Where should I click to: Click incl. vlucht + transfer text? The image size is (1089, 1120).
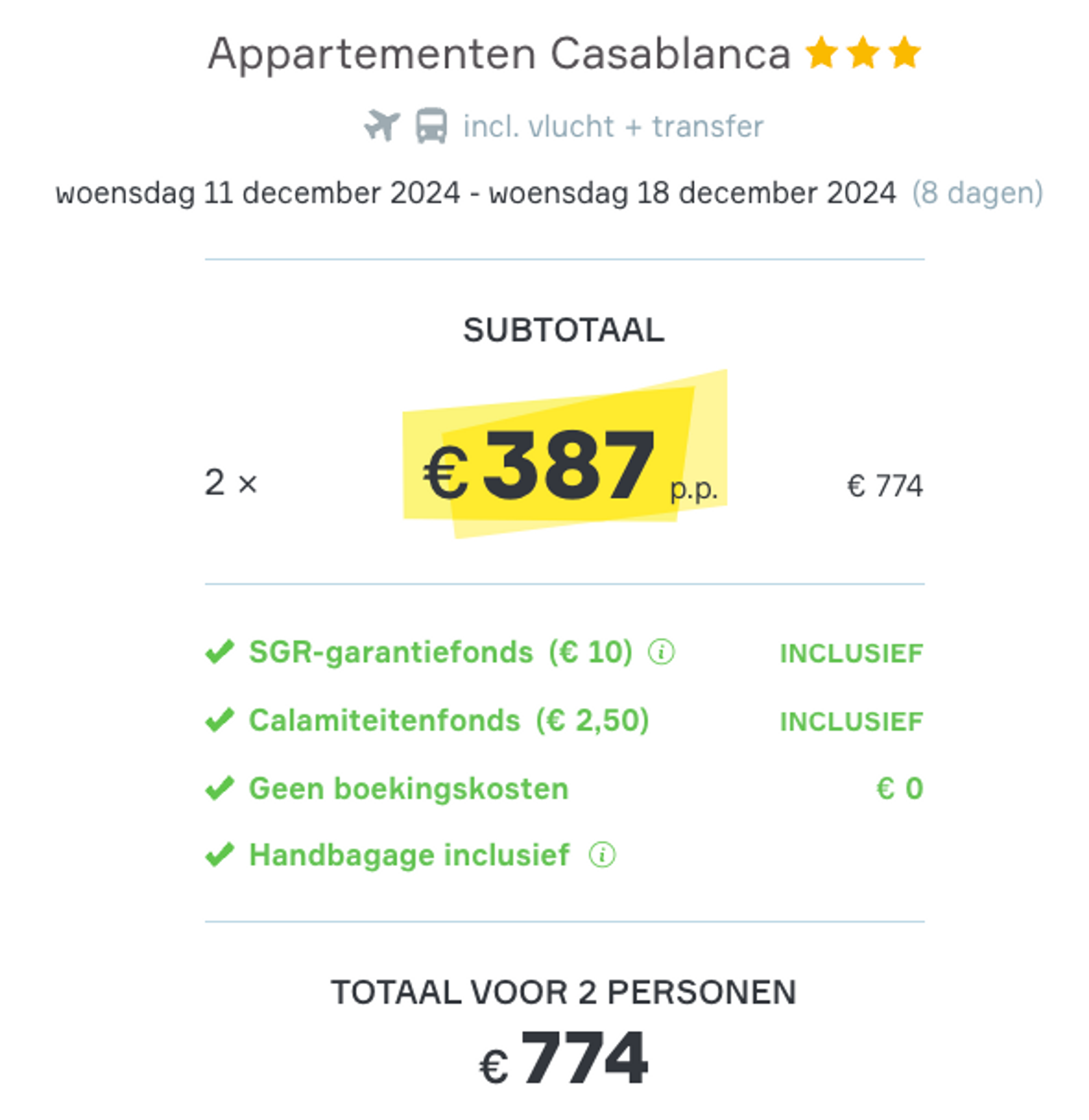coord(613,126)
